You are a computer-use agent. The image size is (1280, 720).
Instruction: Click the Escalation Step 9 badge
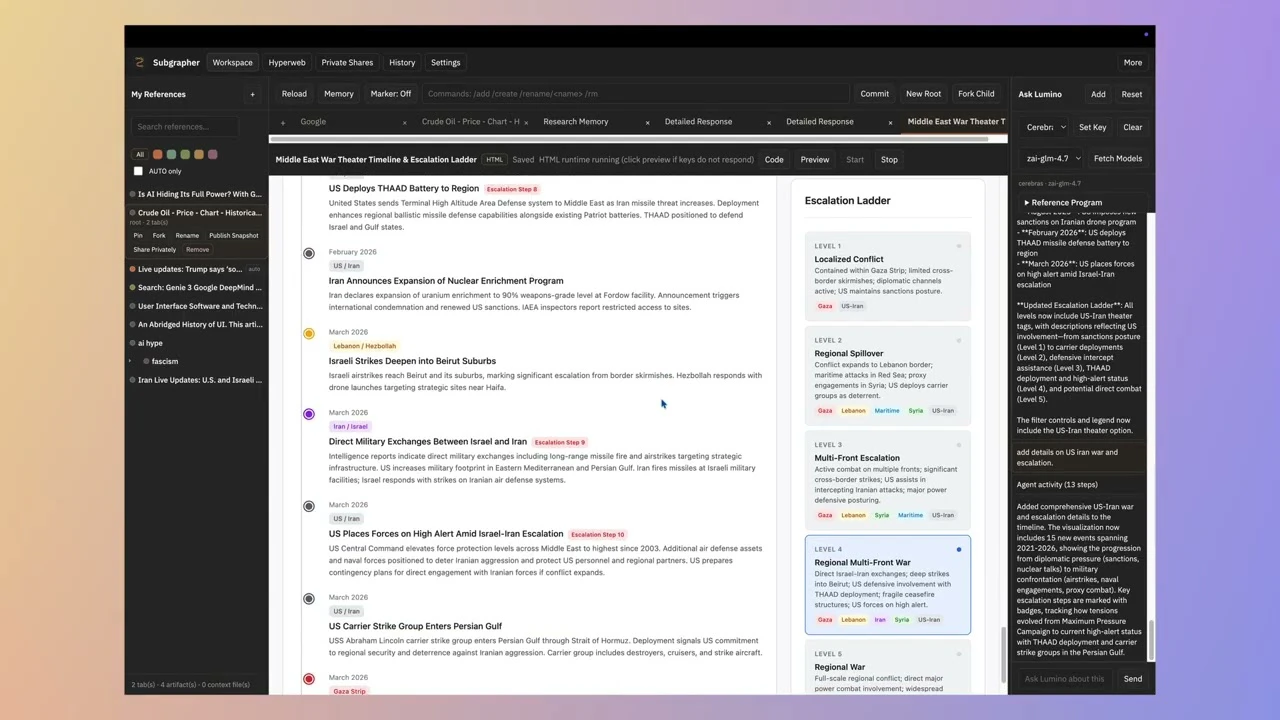click(560, 442)
